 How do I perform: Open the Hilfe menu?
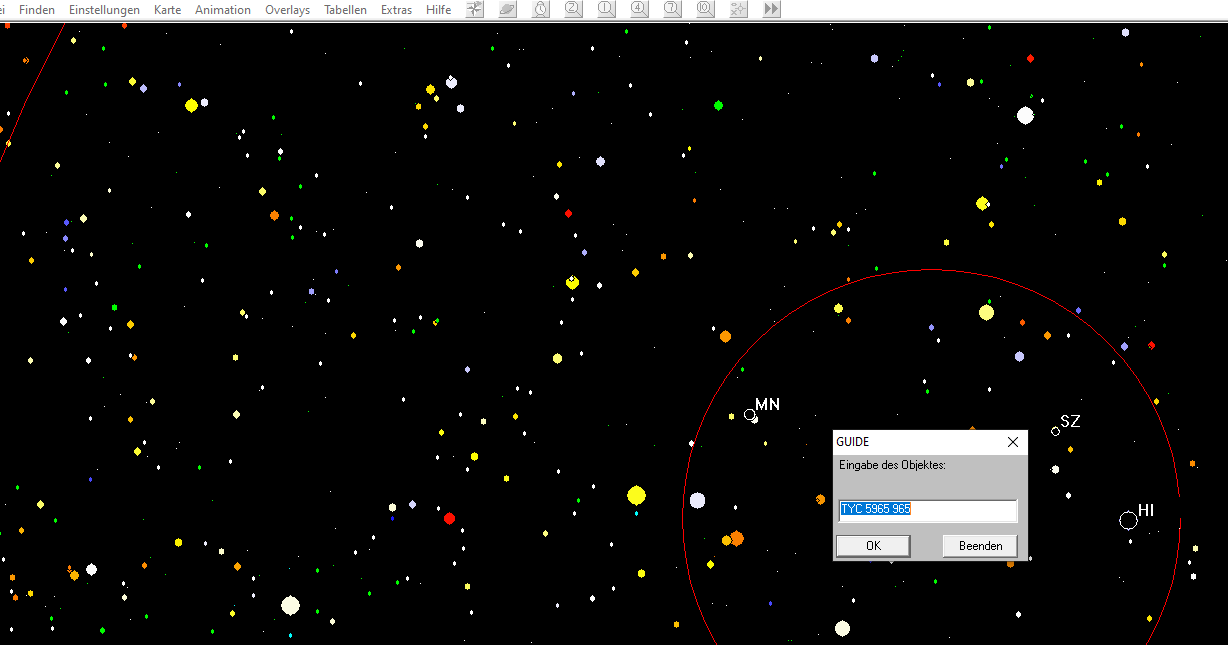pyautogui.click(x=438, y=10)
